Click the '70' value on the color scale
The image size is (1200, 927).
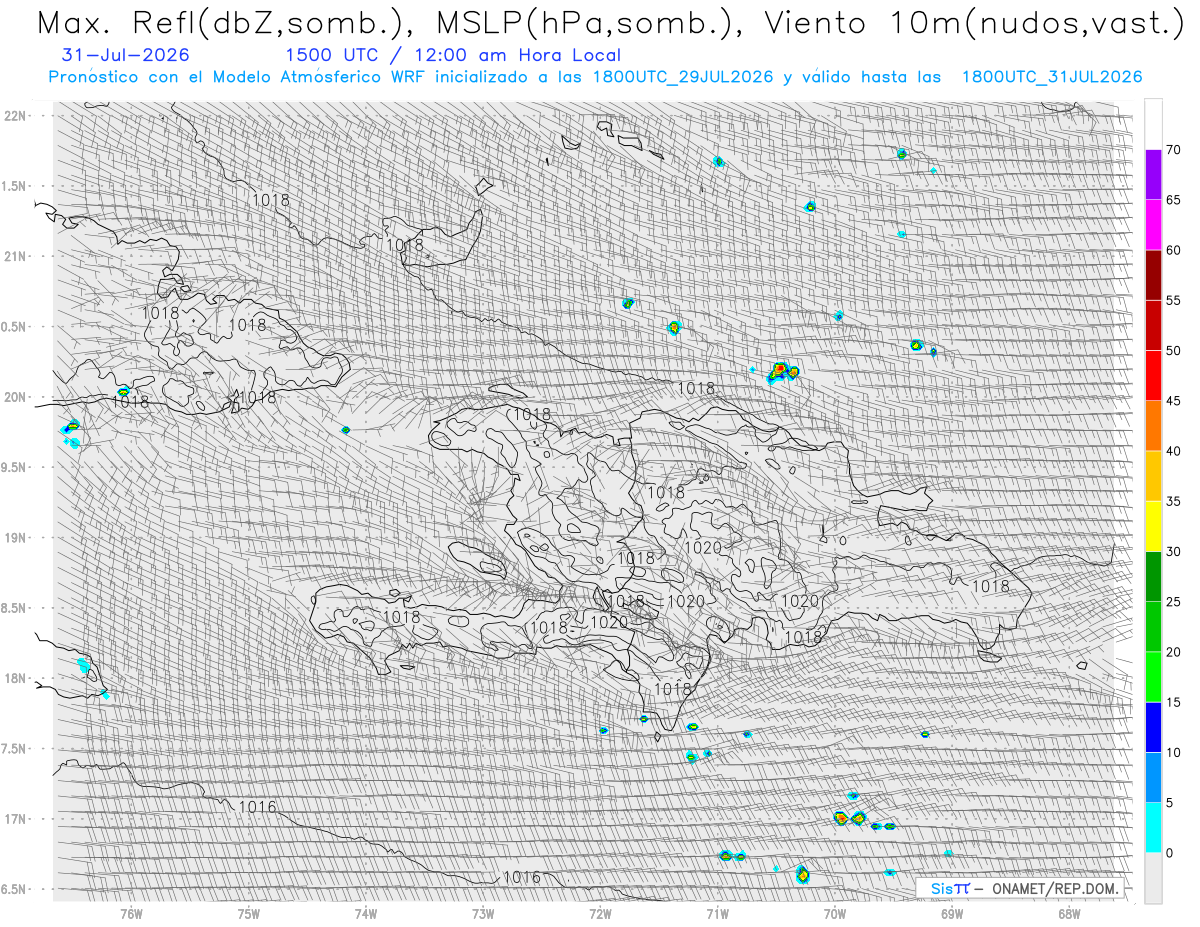pyautogui.click(x=1174, y=150)
